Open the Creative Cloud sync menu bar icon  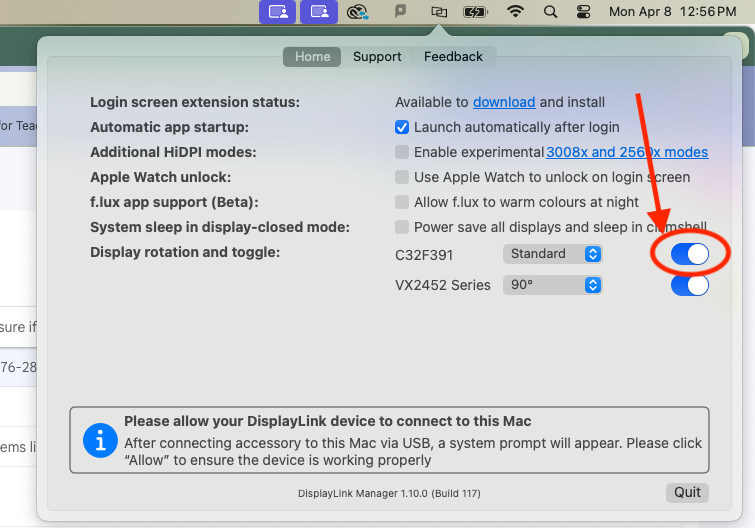click(358, 12)
